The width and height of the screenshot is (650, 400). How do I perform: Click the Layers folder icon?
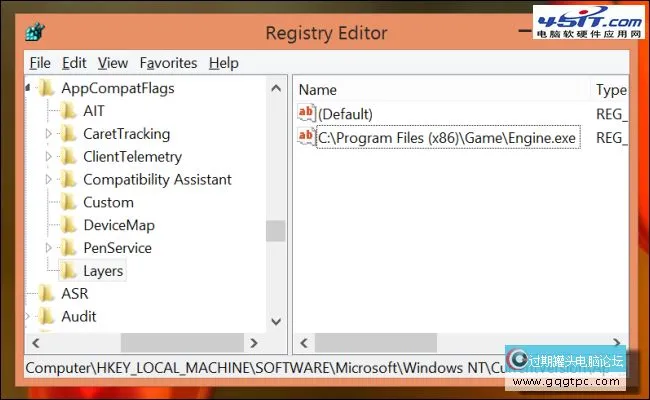[x=67, y=271]
